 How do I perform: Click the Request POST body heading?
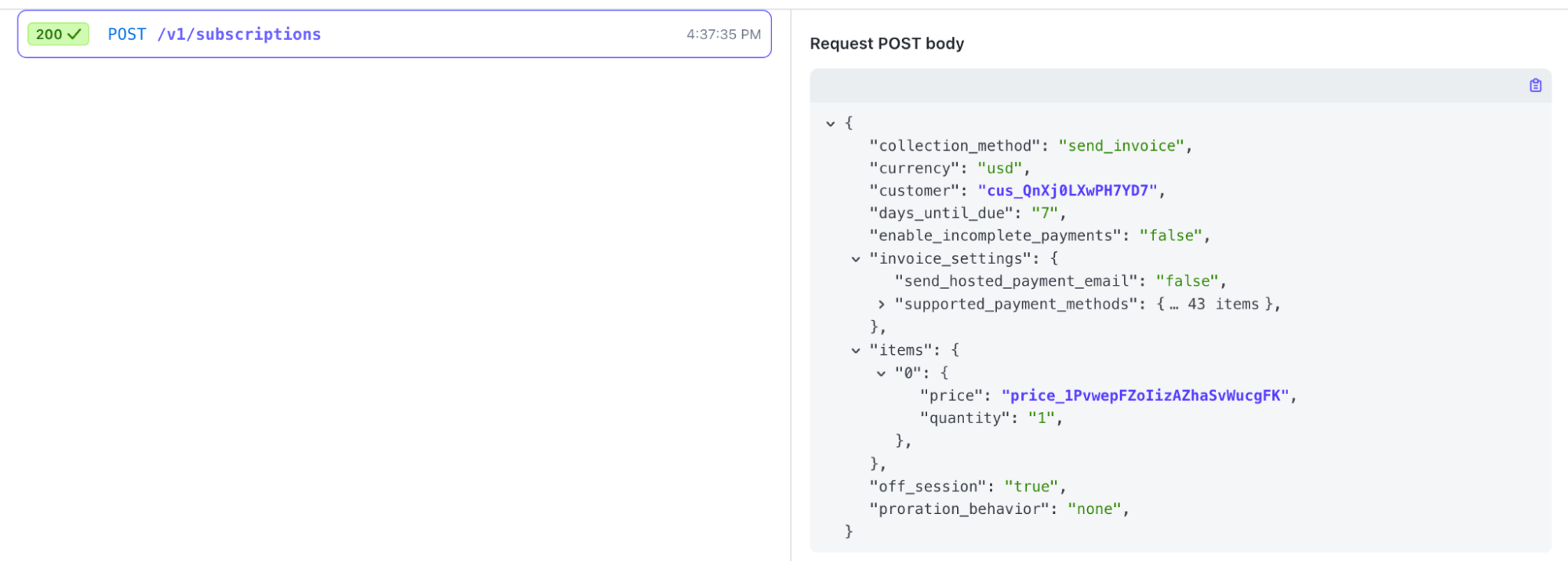click(886, 44)
